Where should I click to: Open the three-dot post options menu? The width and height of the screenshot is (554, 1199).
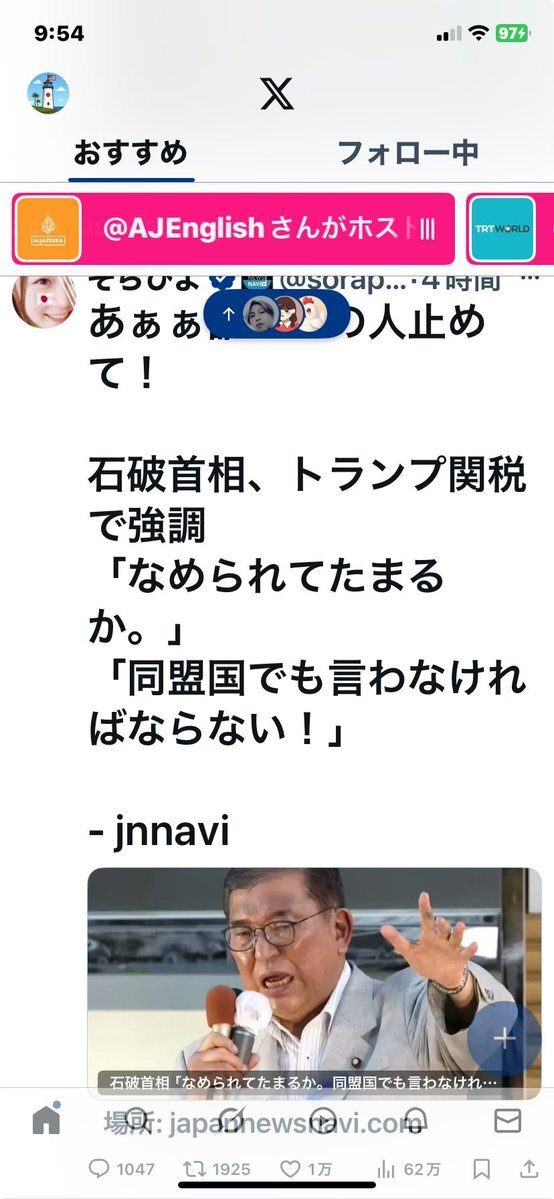tap(530, 278)
